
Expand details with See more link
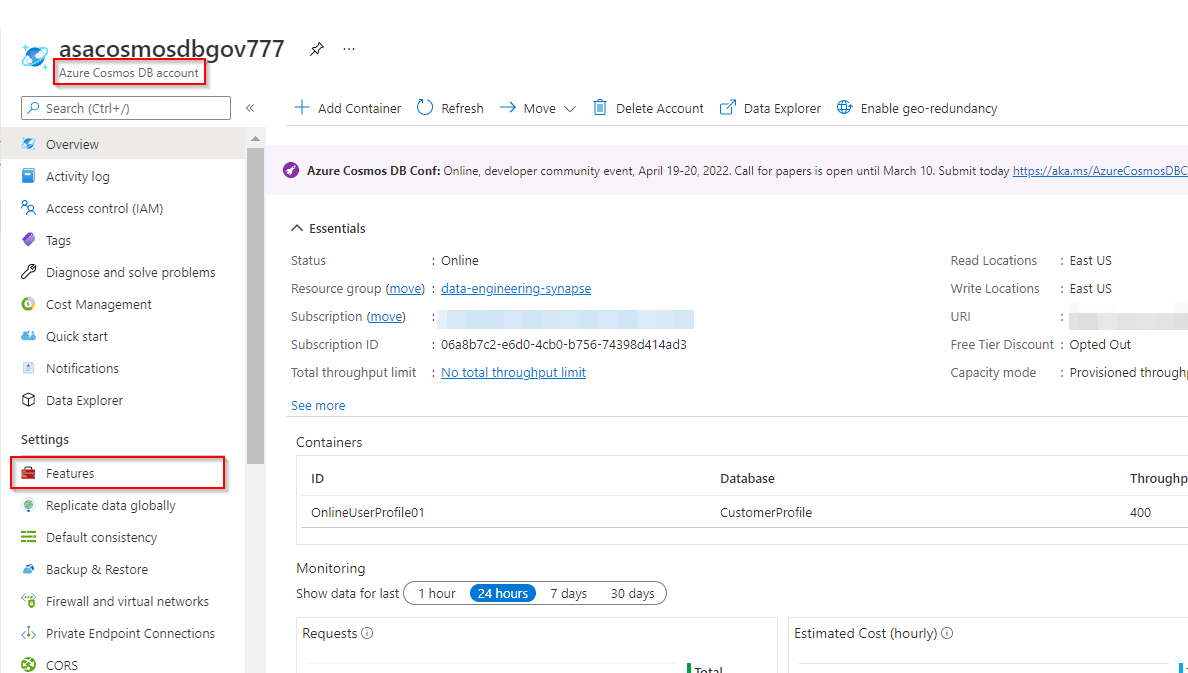pyautogui.click(x=318, y=406)
